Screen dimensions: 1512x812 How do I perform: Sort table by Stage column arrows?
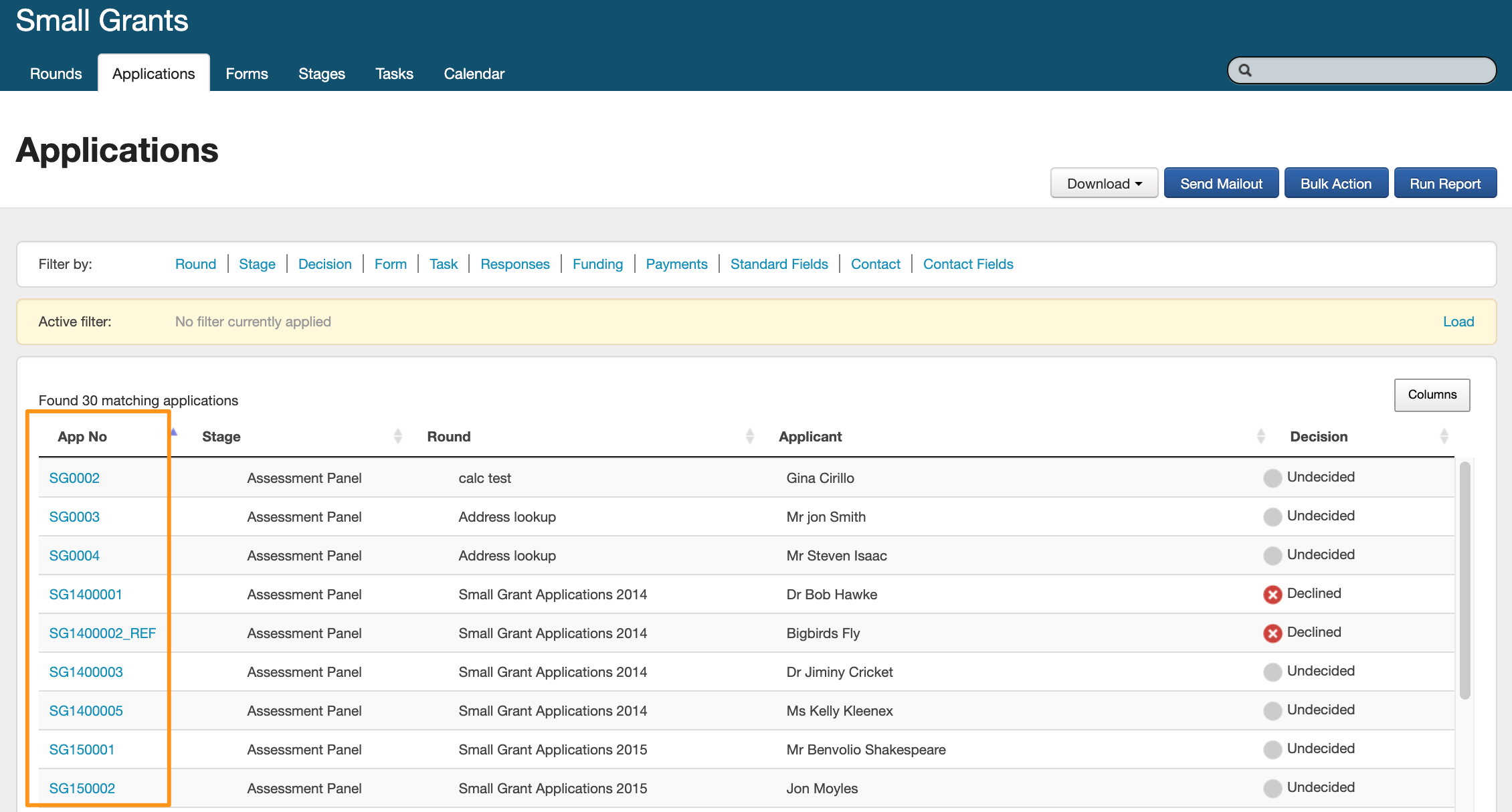398,436
